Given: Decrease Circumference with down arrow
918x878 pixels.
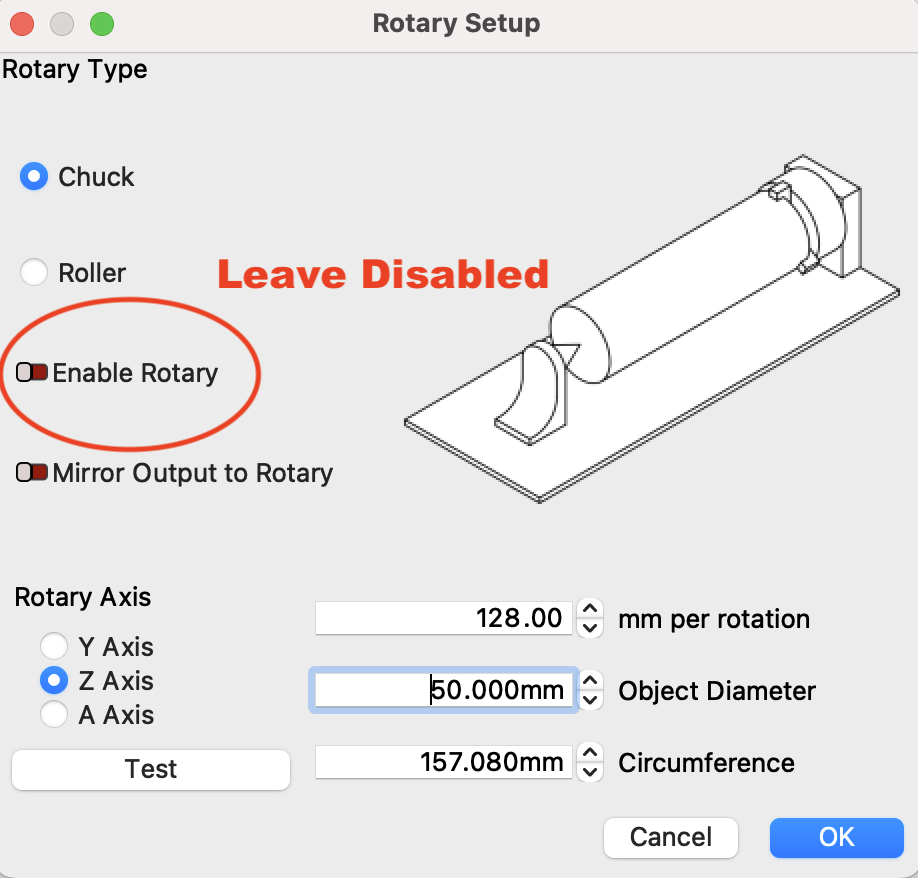Looking at the screenshot, I should click(x=591, y=772).
